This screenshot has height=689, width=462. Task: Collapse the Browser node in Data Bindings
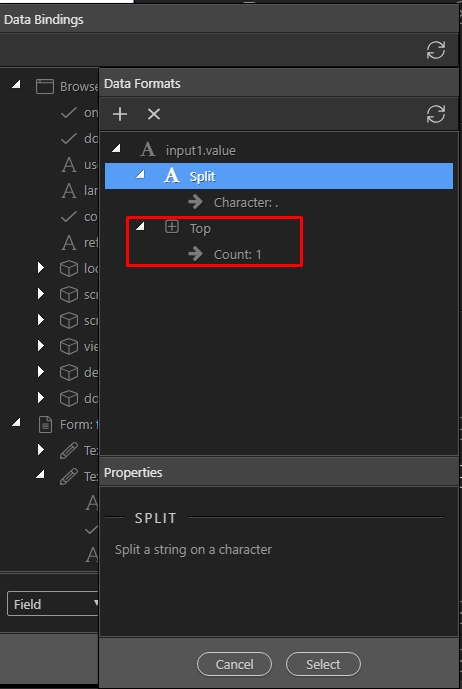click(16, 84)
